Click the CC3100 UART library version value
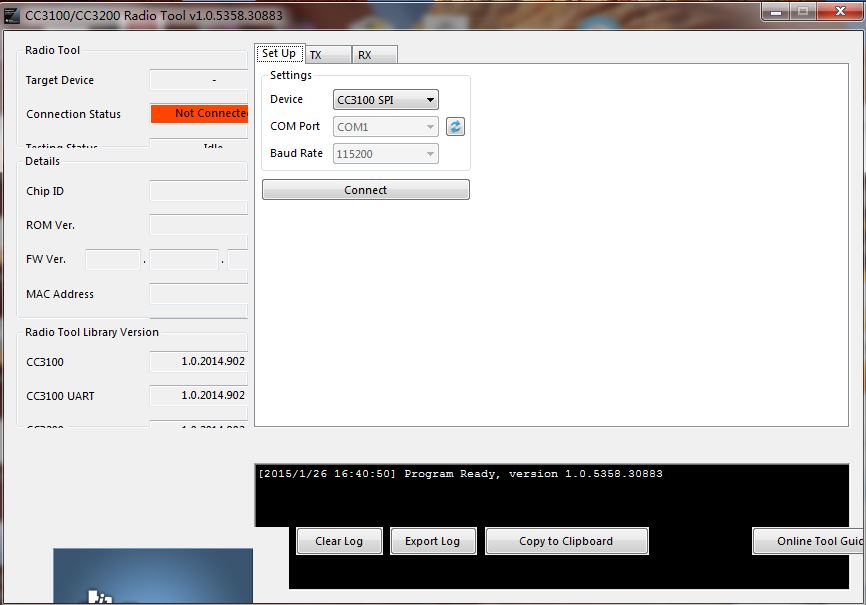Image resolution: width=866 pixels, height=605 pixels. point(199,396)
